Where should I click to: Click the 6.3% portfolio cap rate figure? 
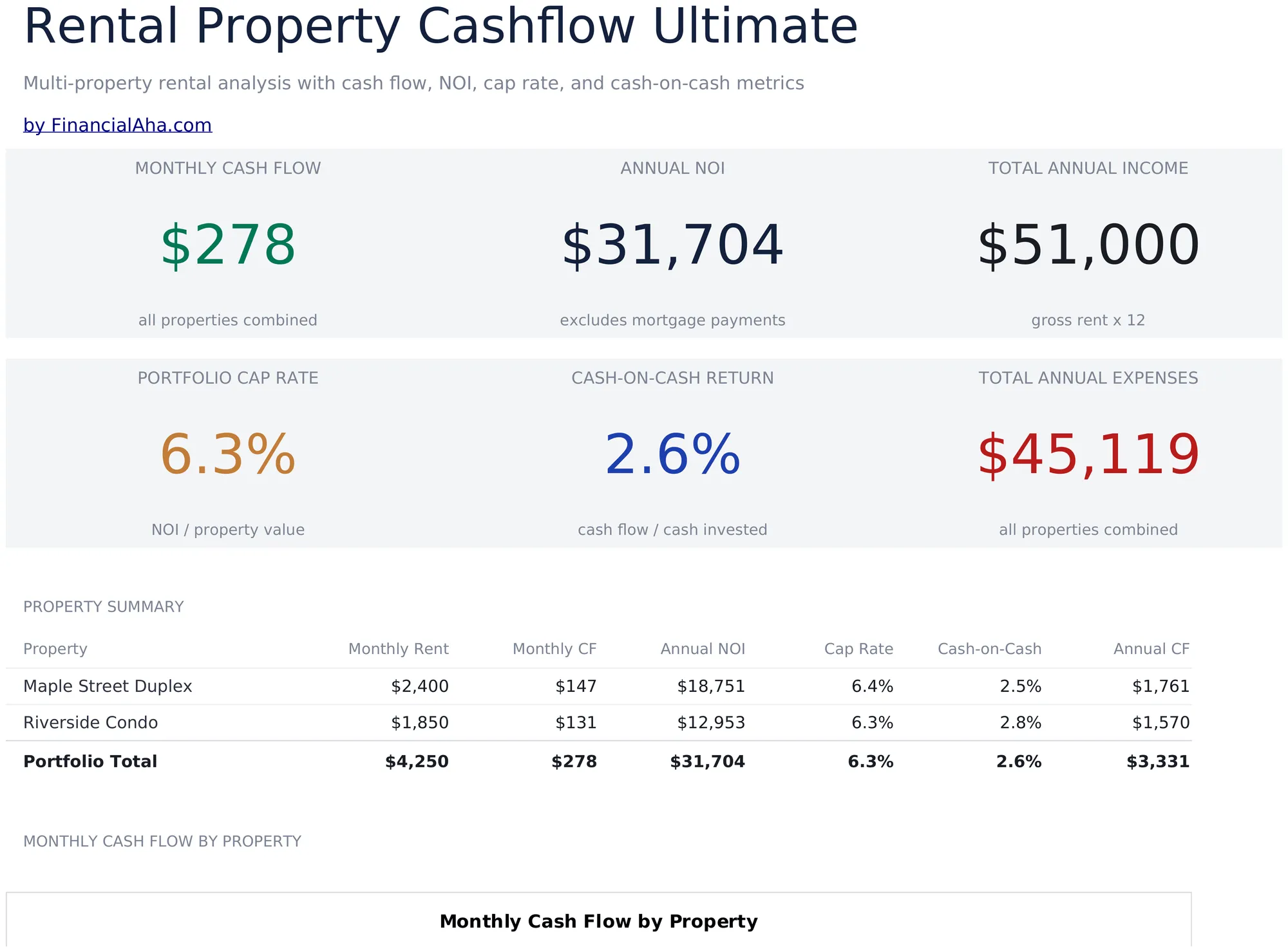(228, 454)
